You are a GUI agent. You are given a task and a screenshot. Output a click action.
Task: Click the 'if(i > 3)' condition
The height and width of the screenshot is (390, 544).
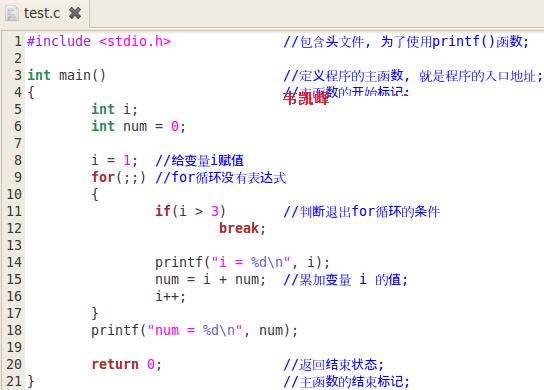tap(190, 211)
